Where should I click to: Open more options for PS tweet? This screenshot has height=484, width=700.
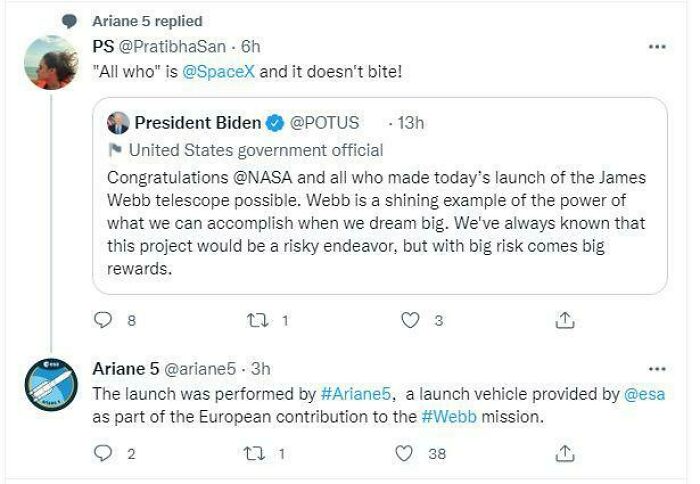tap(657, 47)
